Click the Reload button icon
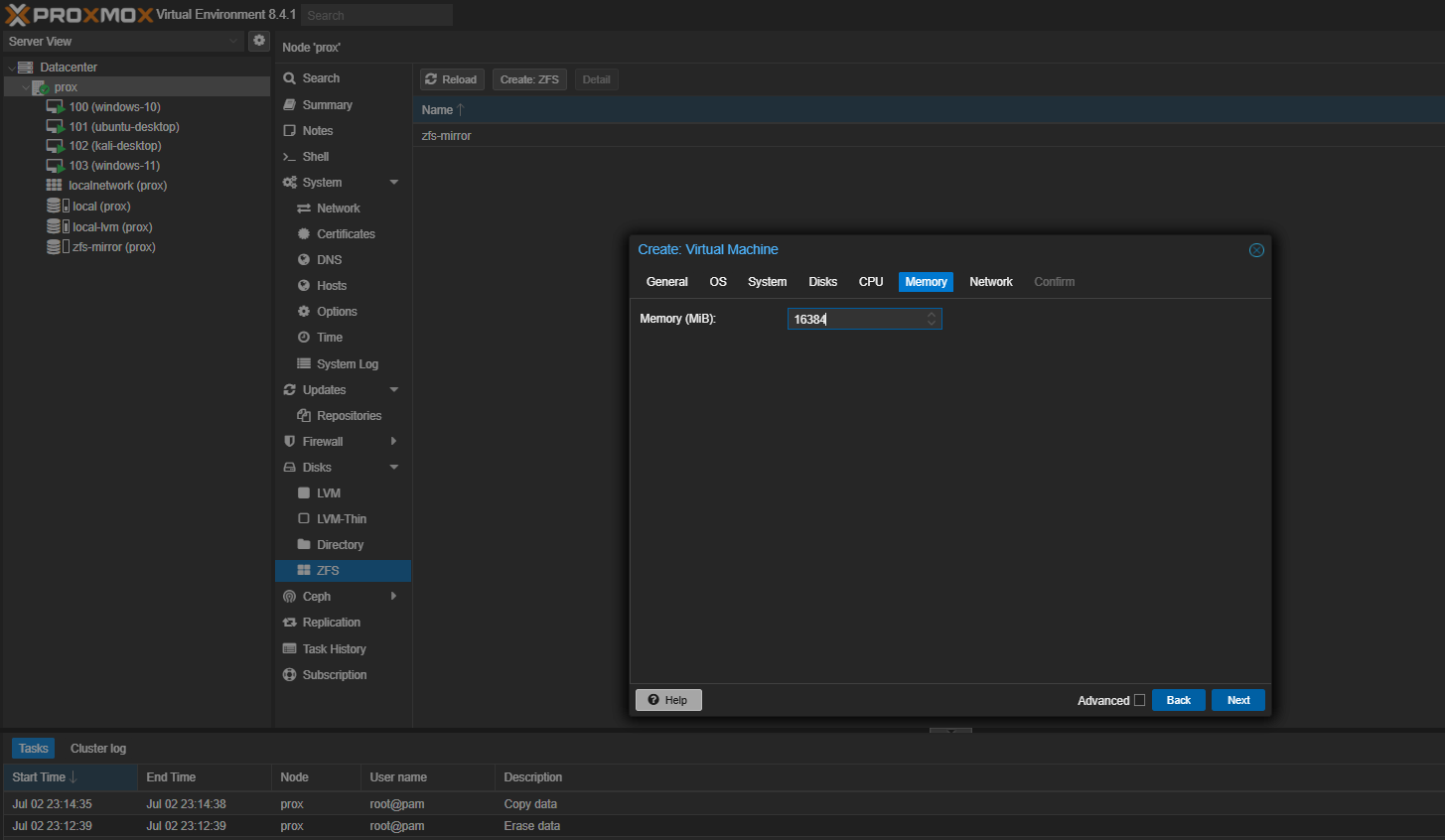The image size is (1445, 840). [431, 79]
